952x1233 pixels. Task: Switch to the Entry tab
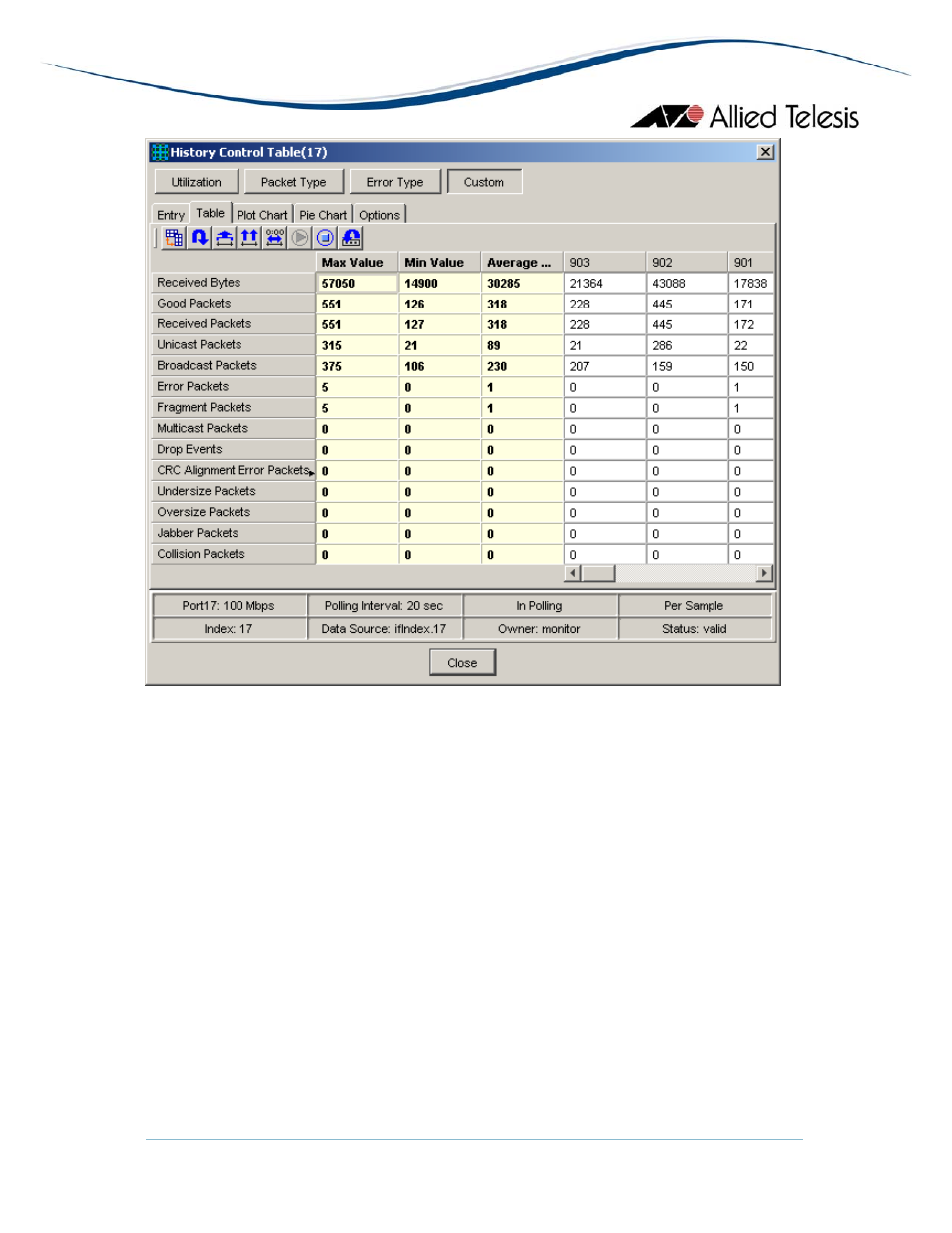[171, 215]
